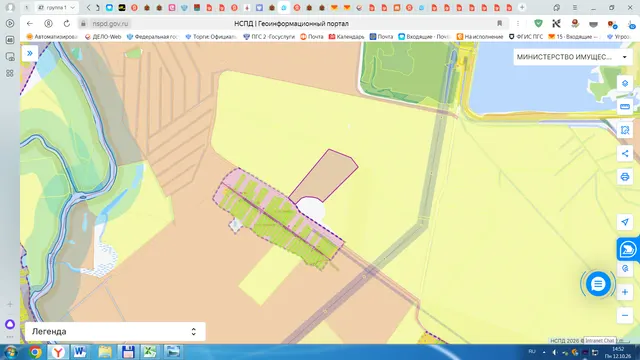The width and height of the screenshot is (640, 360).
Task: Open the МИНИСТЕРСТВО ИМУЩЕС... dropdown
Action: 573,57
